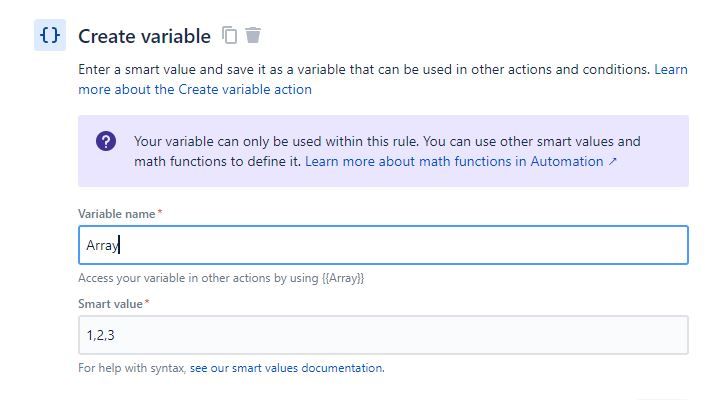Click the {{Array}} reference in helper text
The width and height of the screenshot is (721, 400).
click(x=343, y=278)
